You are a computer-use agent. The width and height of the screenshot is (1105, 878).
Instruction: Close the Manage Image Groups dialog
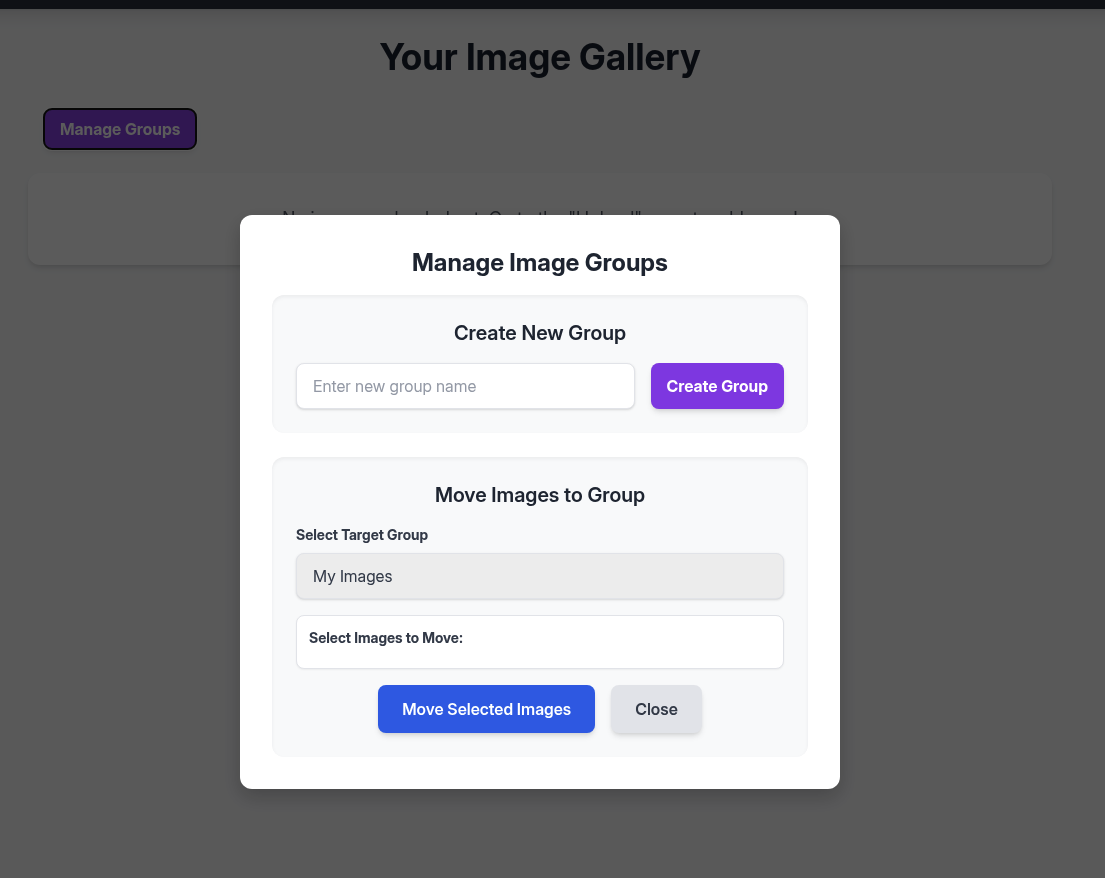(x=656, y=709)
